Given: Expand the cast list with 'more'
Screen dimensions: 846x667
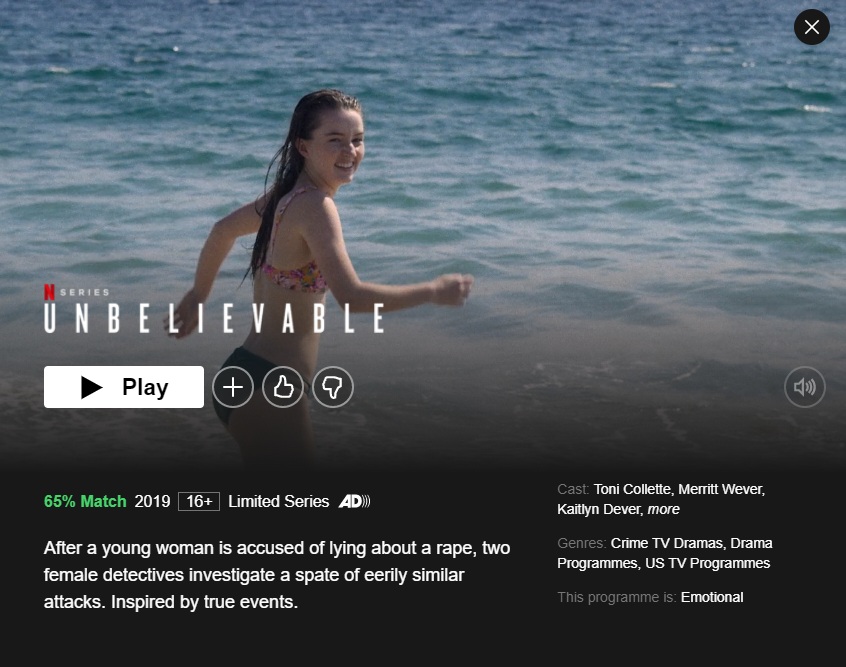Looking at the screenshot, I should [664, 509].
